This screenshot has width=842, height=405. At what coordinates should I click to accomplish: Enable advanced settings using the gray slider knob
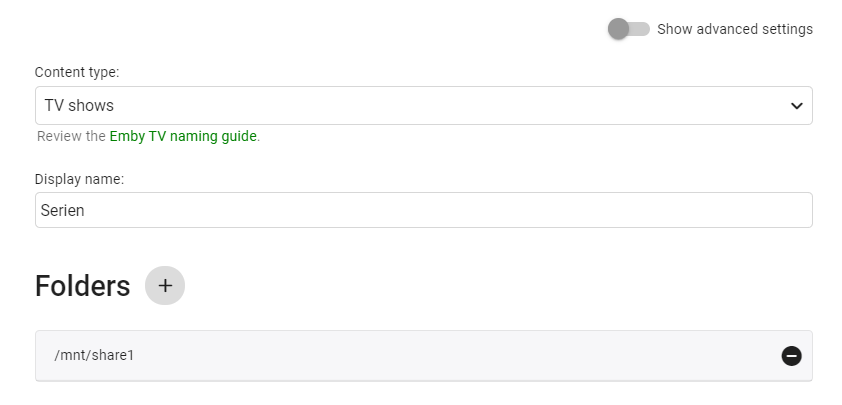(618, 29)
